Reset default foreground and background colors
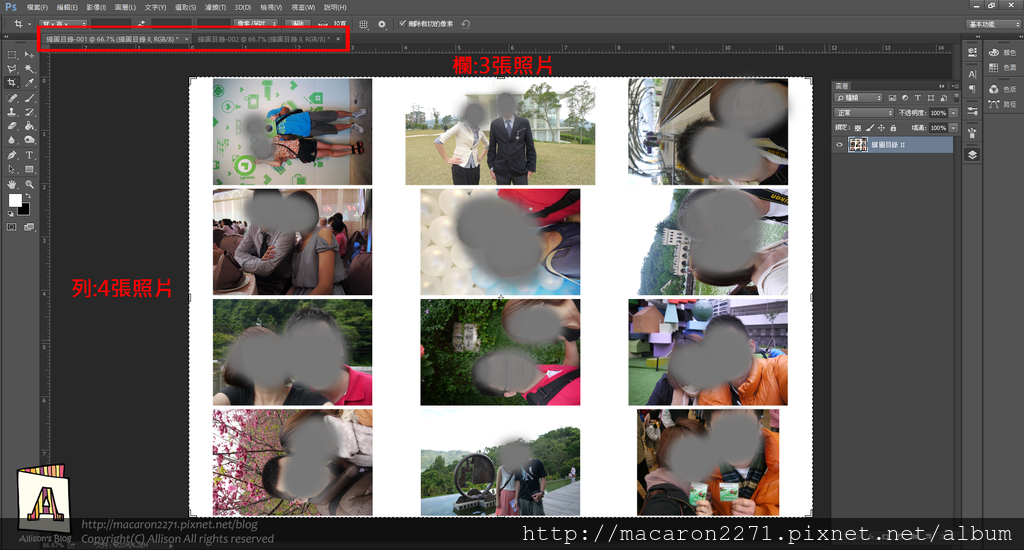The height and width of the screenshot is (550, 1024). 10,214
